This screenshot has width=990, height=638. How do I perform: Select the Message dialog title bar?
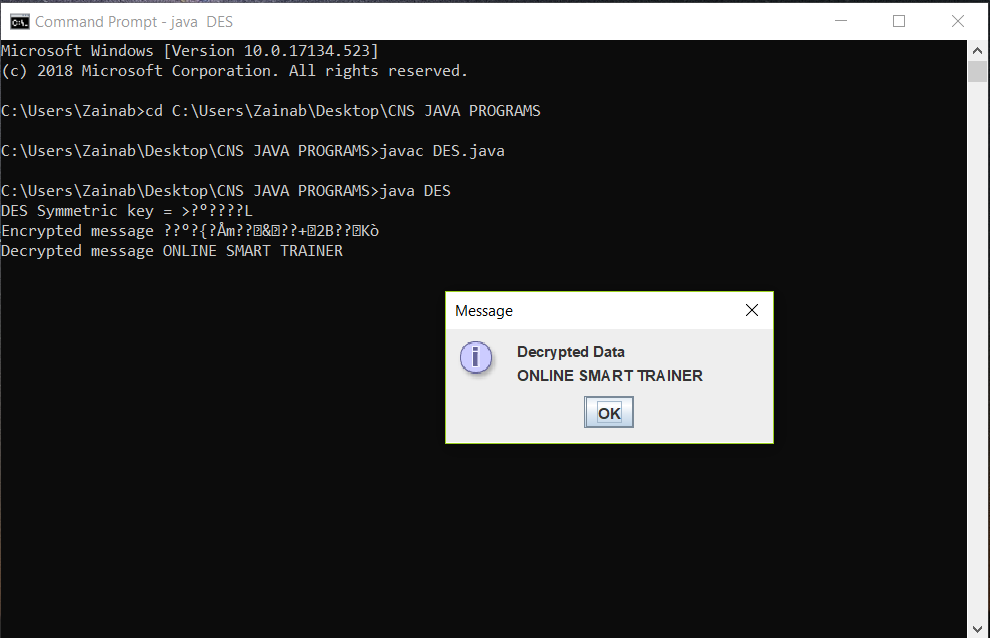pos(560,310)
